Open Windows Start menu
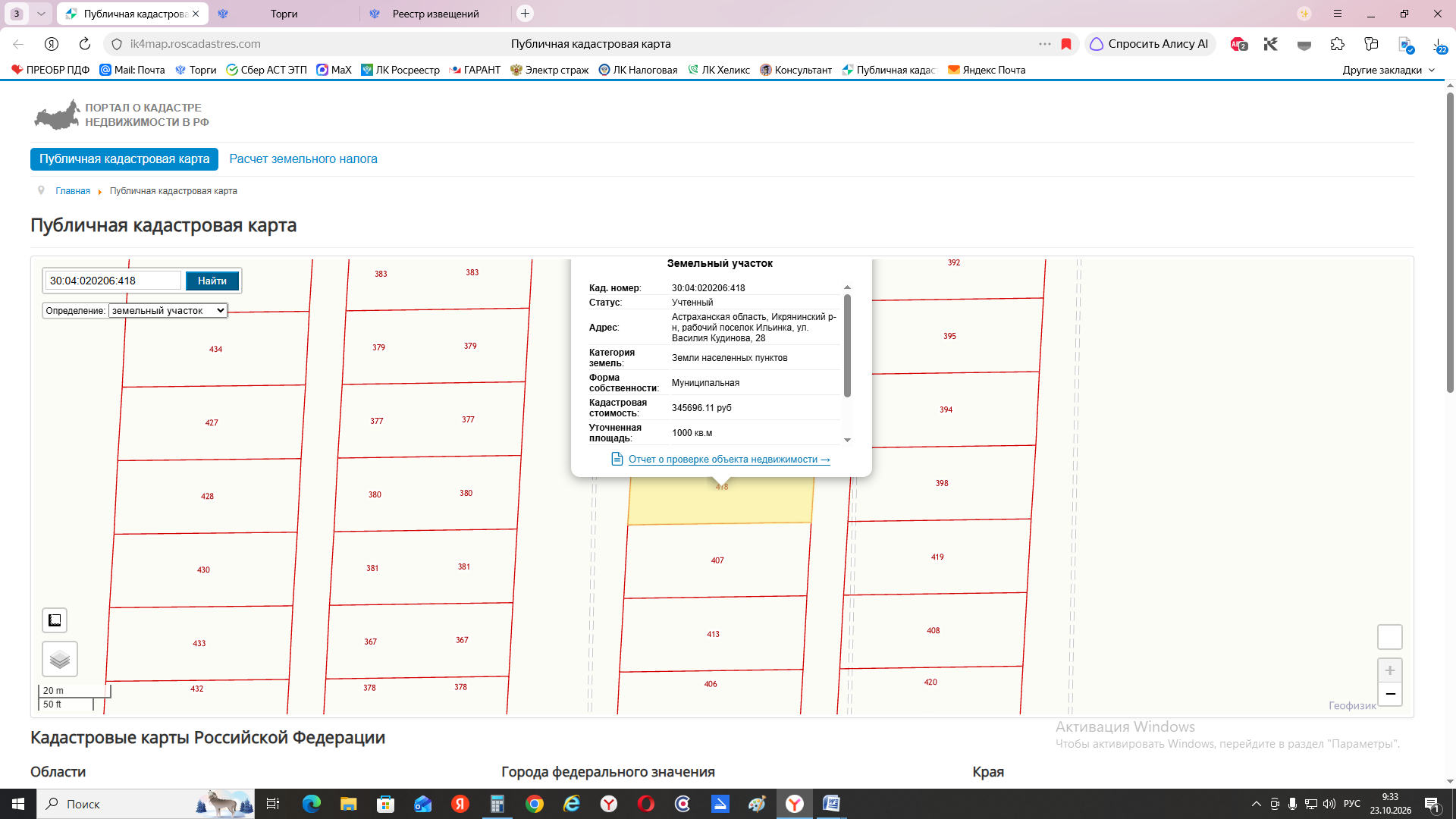This screenshot has width=1456, height=819. [18, 804]
